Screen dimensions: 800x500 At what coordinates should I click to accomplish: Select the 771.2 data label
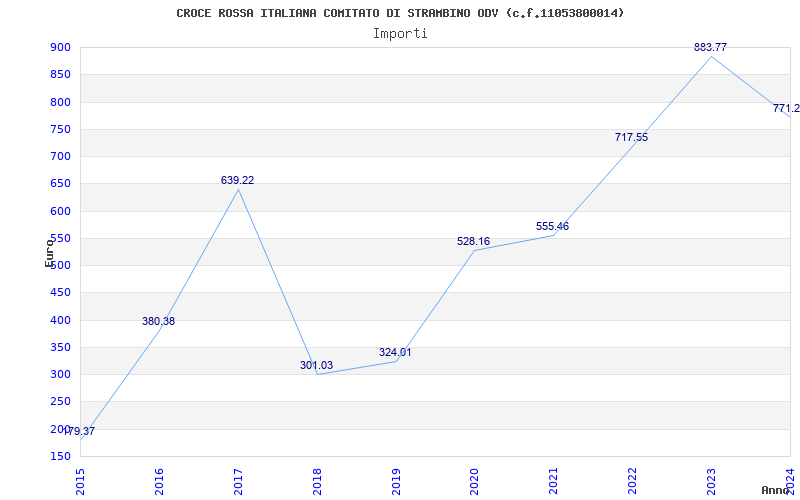tap(786, 108)
